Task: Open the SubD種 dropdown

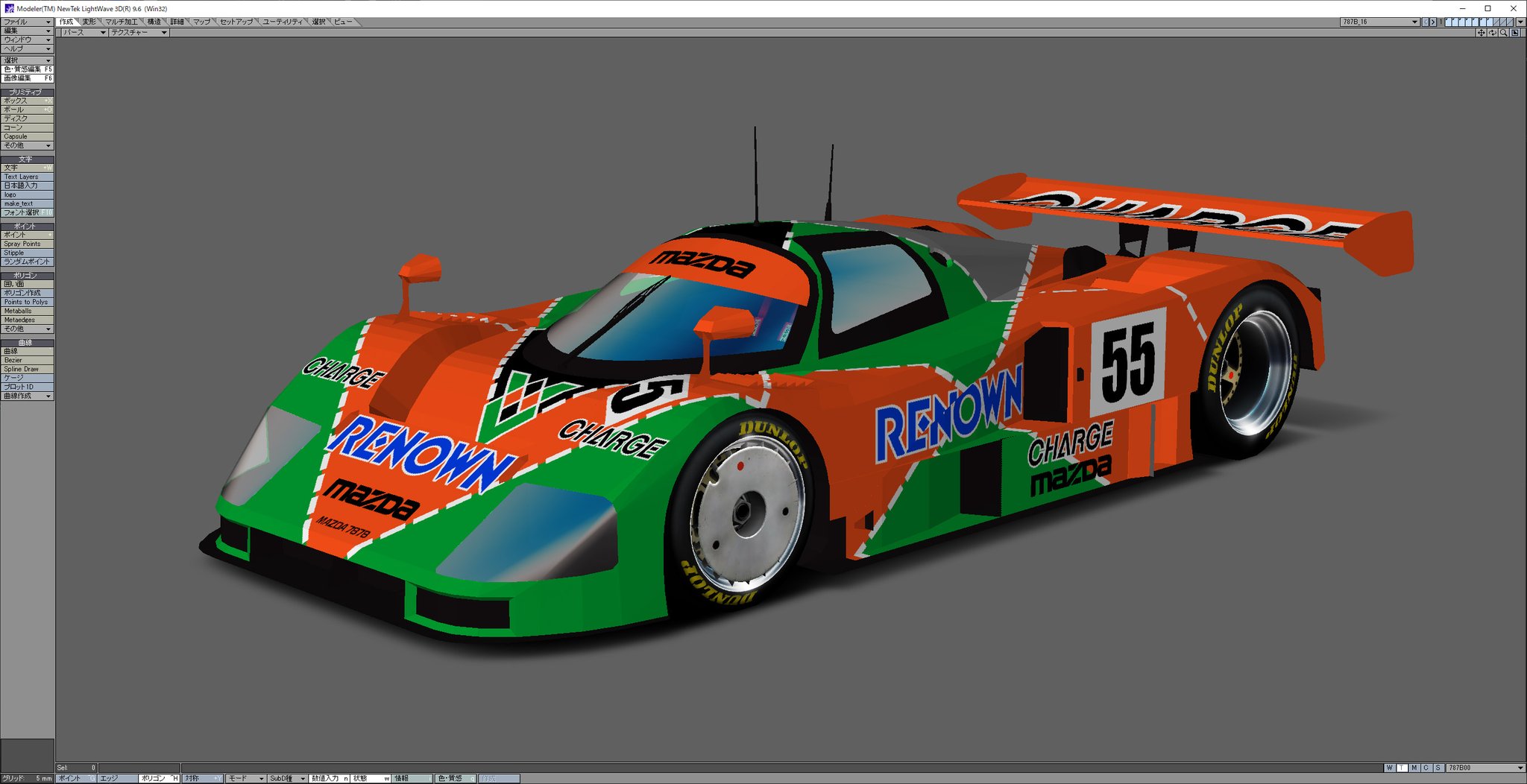Action: (287, 779)
